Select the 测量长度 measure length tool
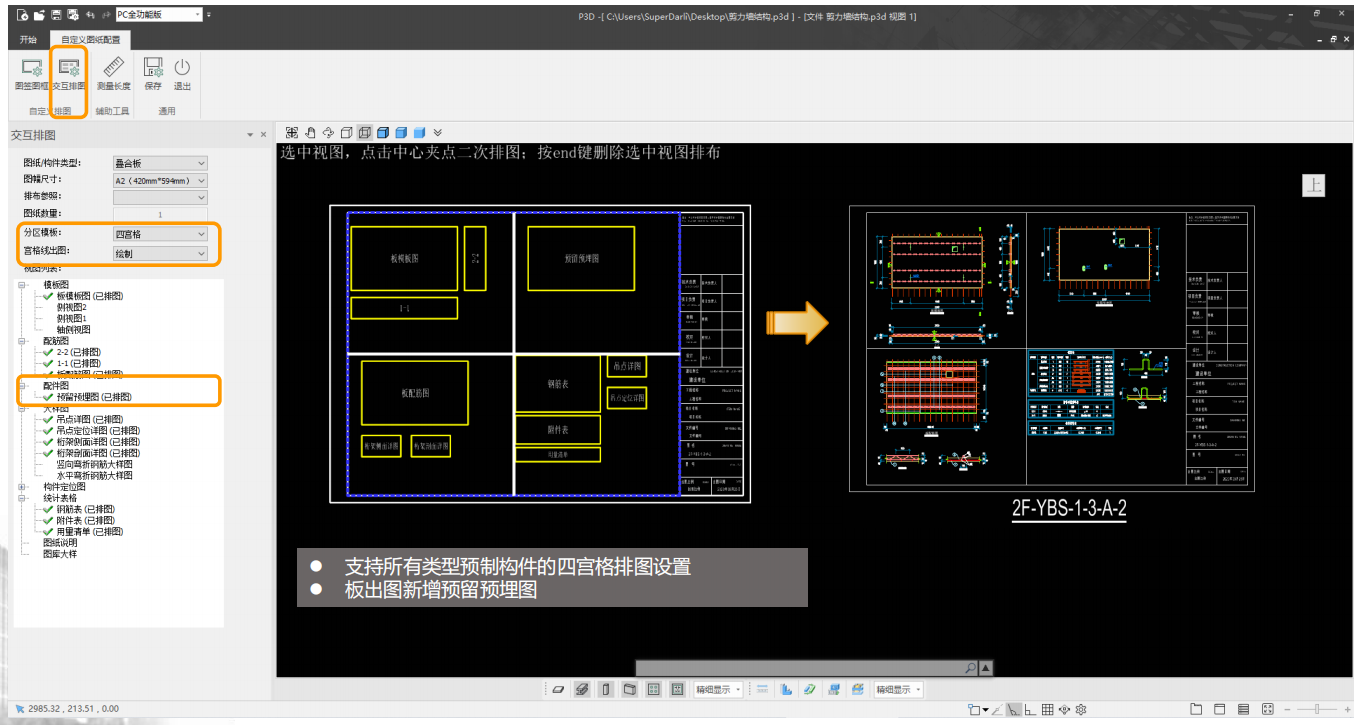The image size is (1362, 725). [x=113, y=73]
